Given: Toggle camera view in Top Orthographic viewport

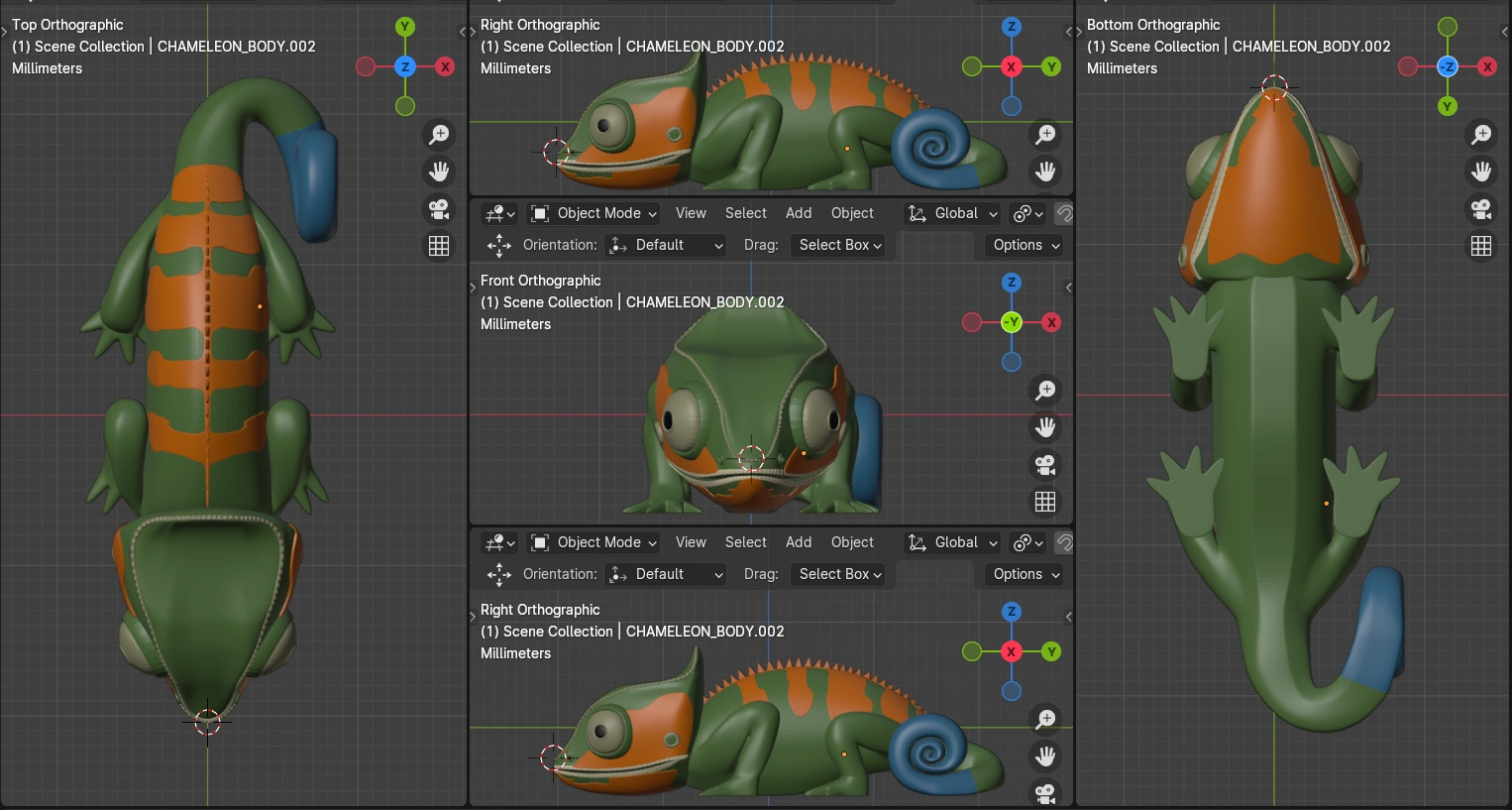Looking at the screenshot, I should pos(439,208).
